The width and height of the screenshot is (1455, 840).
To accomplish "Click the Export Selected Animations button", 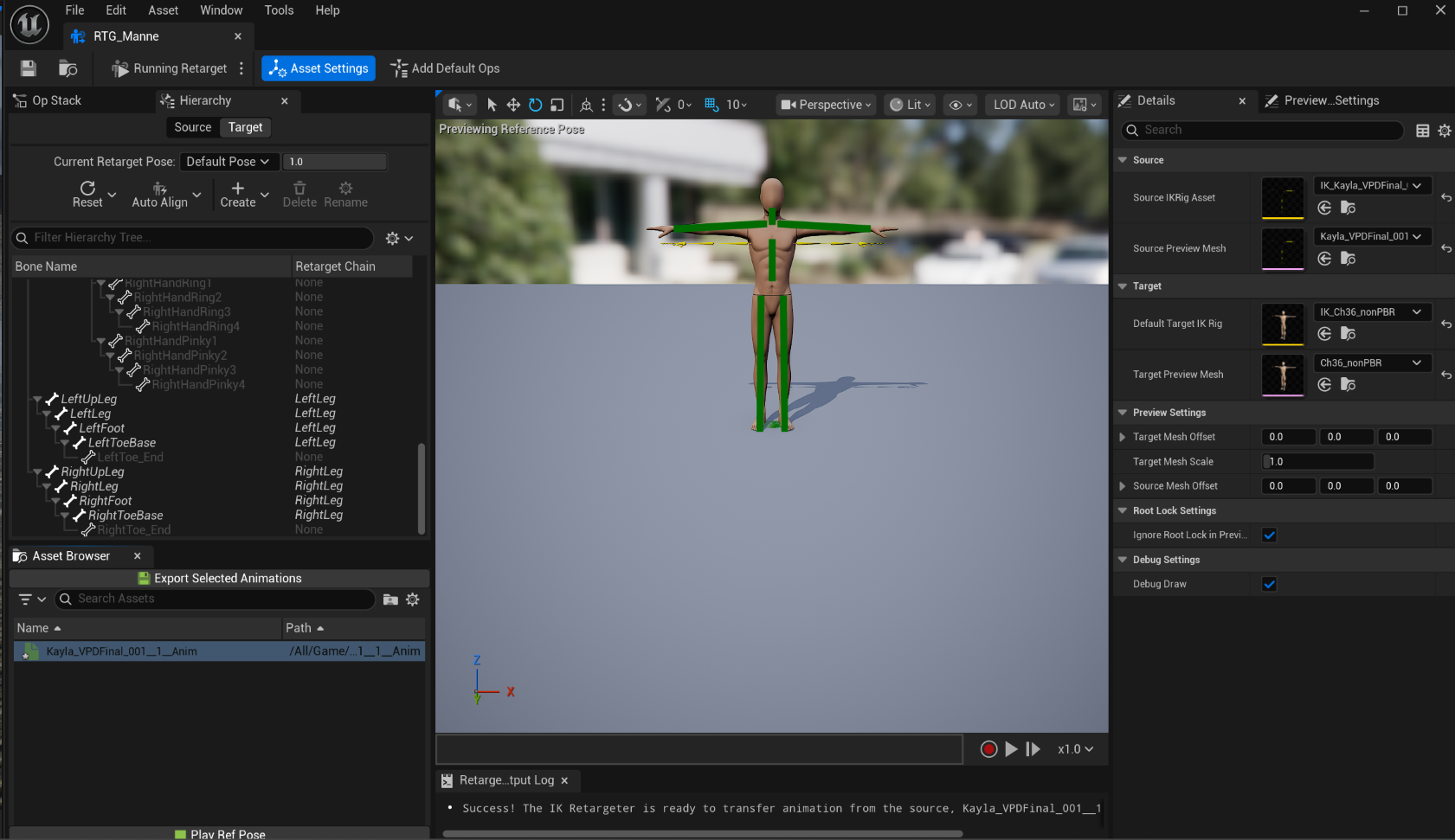I will [219, 578].
